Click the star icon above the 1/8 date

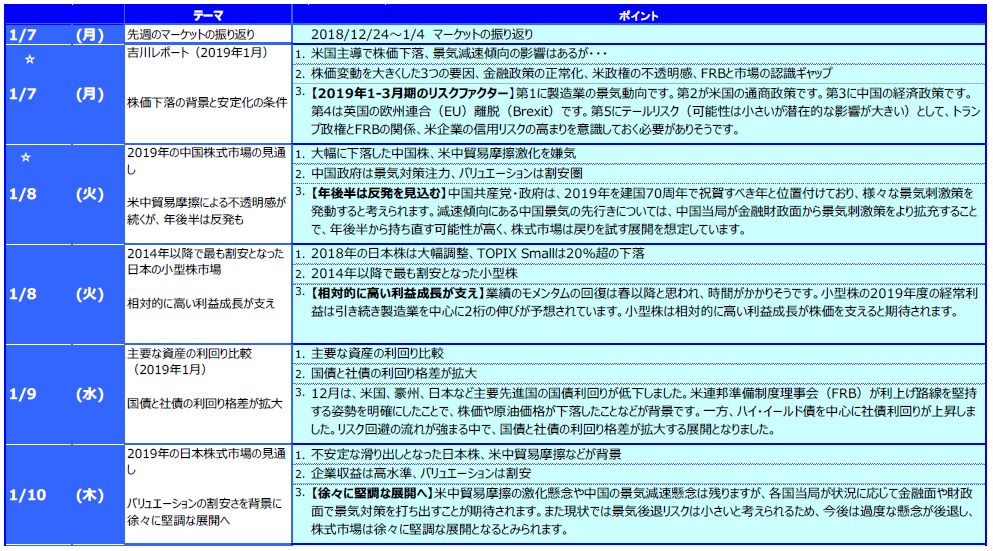click(26, 158)
